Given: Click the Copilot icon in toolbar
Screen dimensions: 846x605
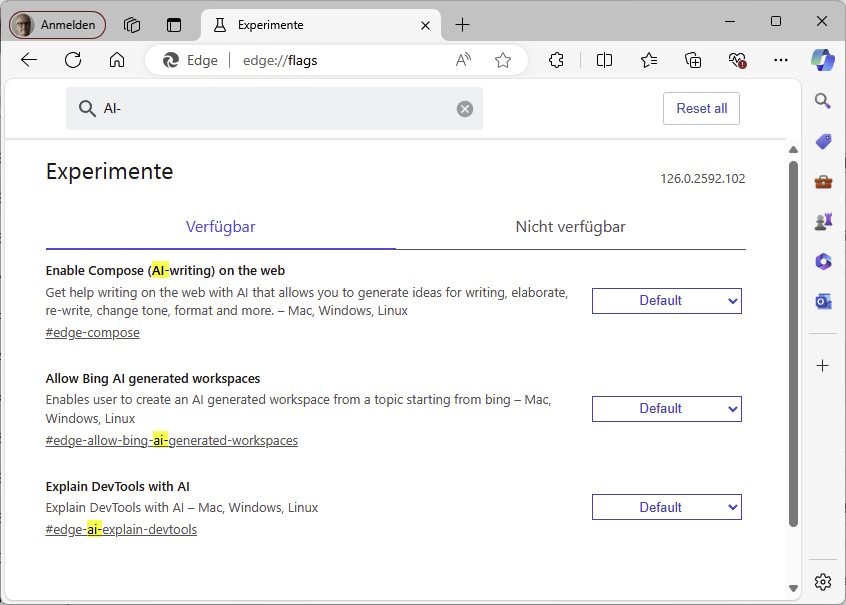Looking at the screenshot, I should coord(822,60).
